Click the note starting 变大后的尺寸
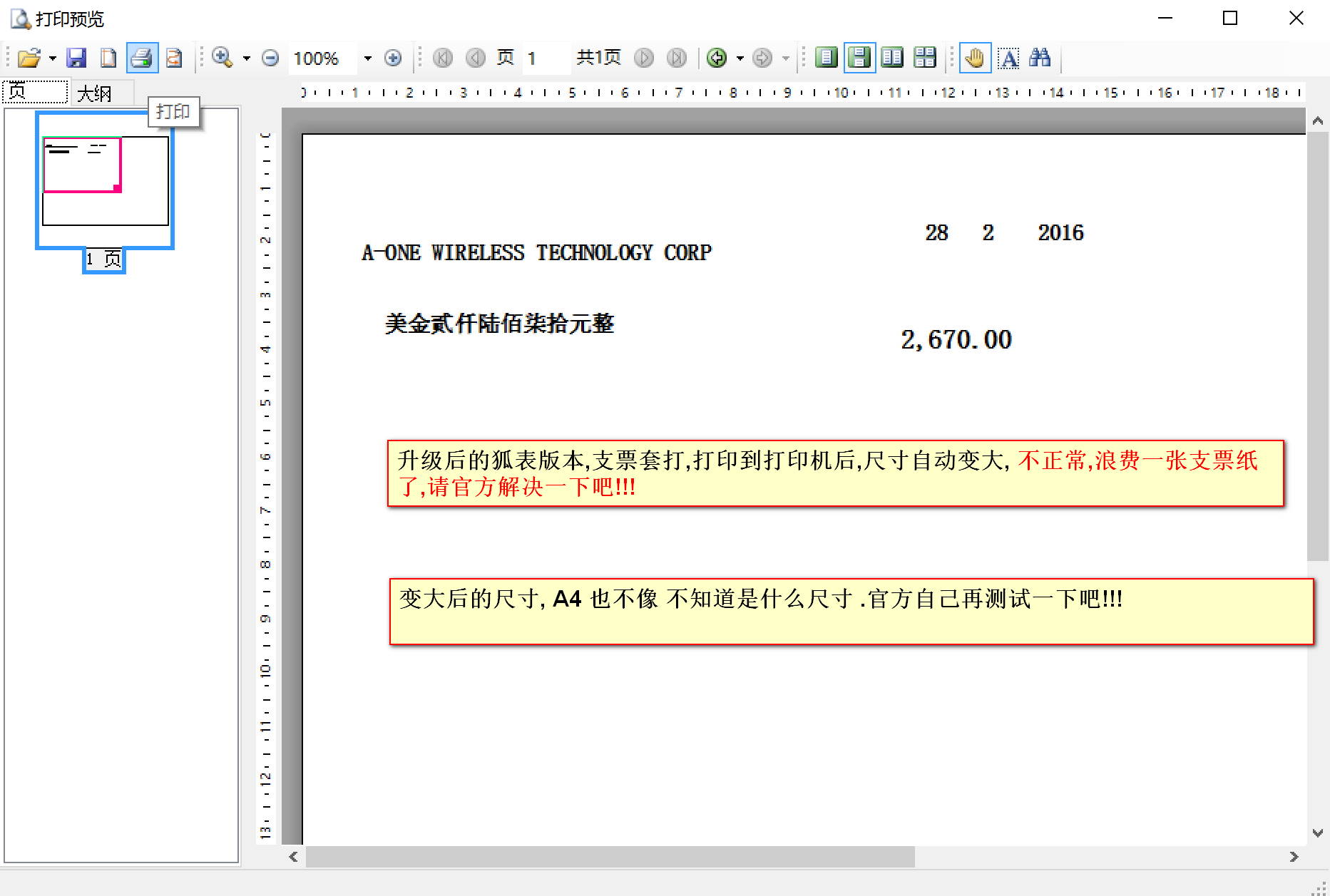 pyautogui.click(x=851, y=612)
